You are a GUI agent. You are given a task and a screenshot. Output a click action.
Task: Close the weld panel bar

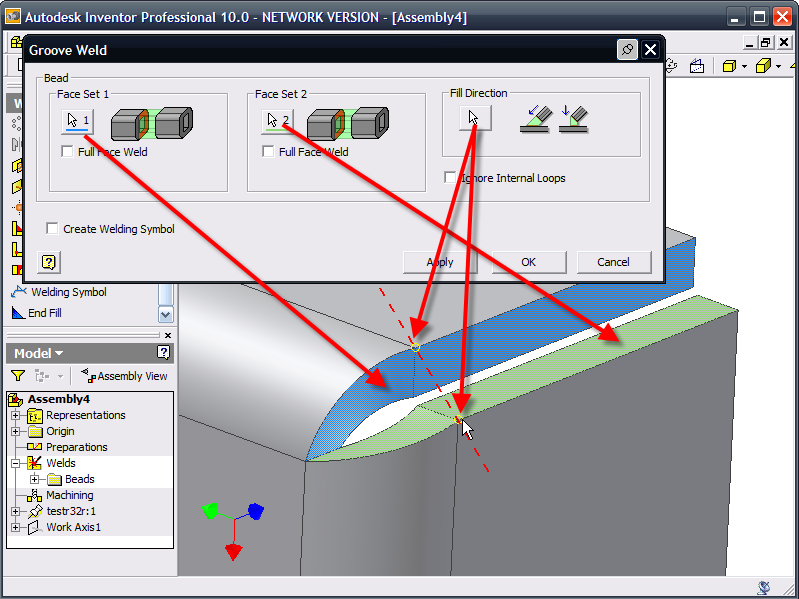coord(168,335)
